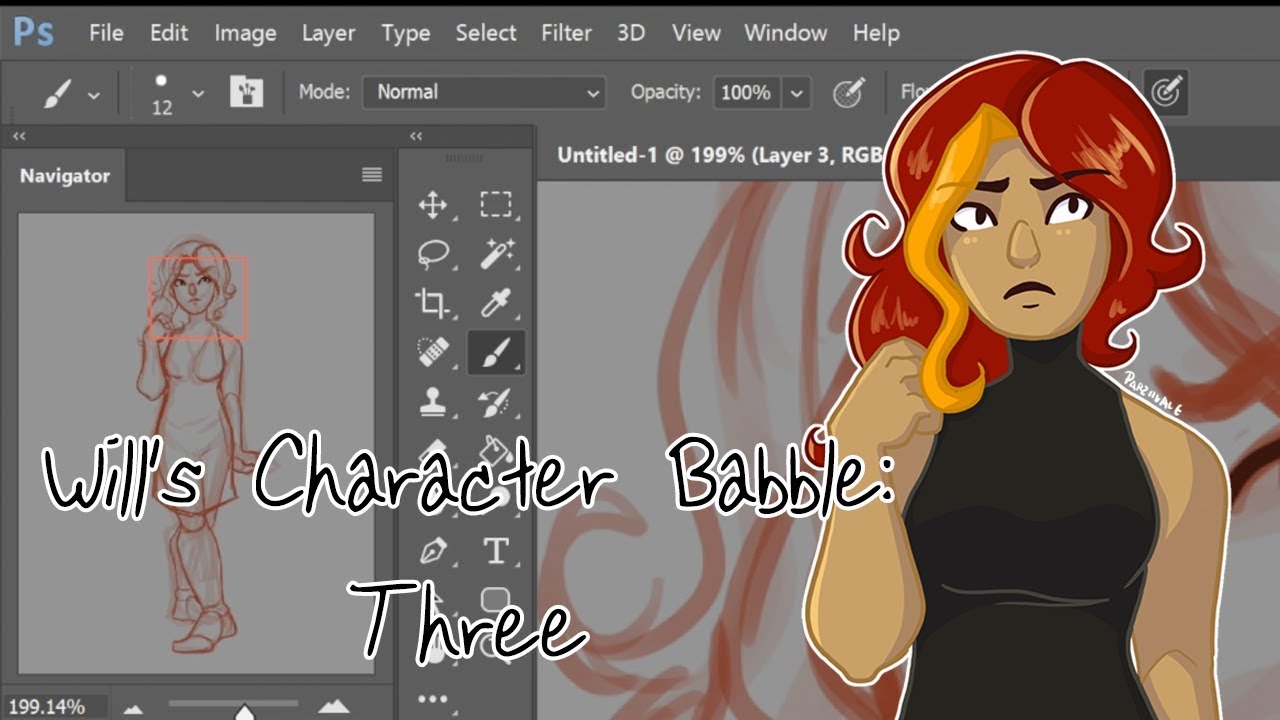Open the Select menu

(x=486, y=33)
